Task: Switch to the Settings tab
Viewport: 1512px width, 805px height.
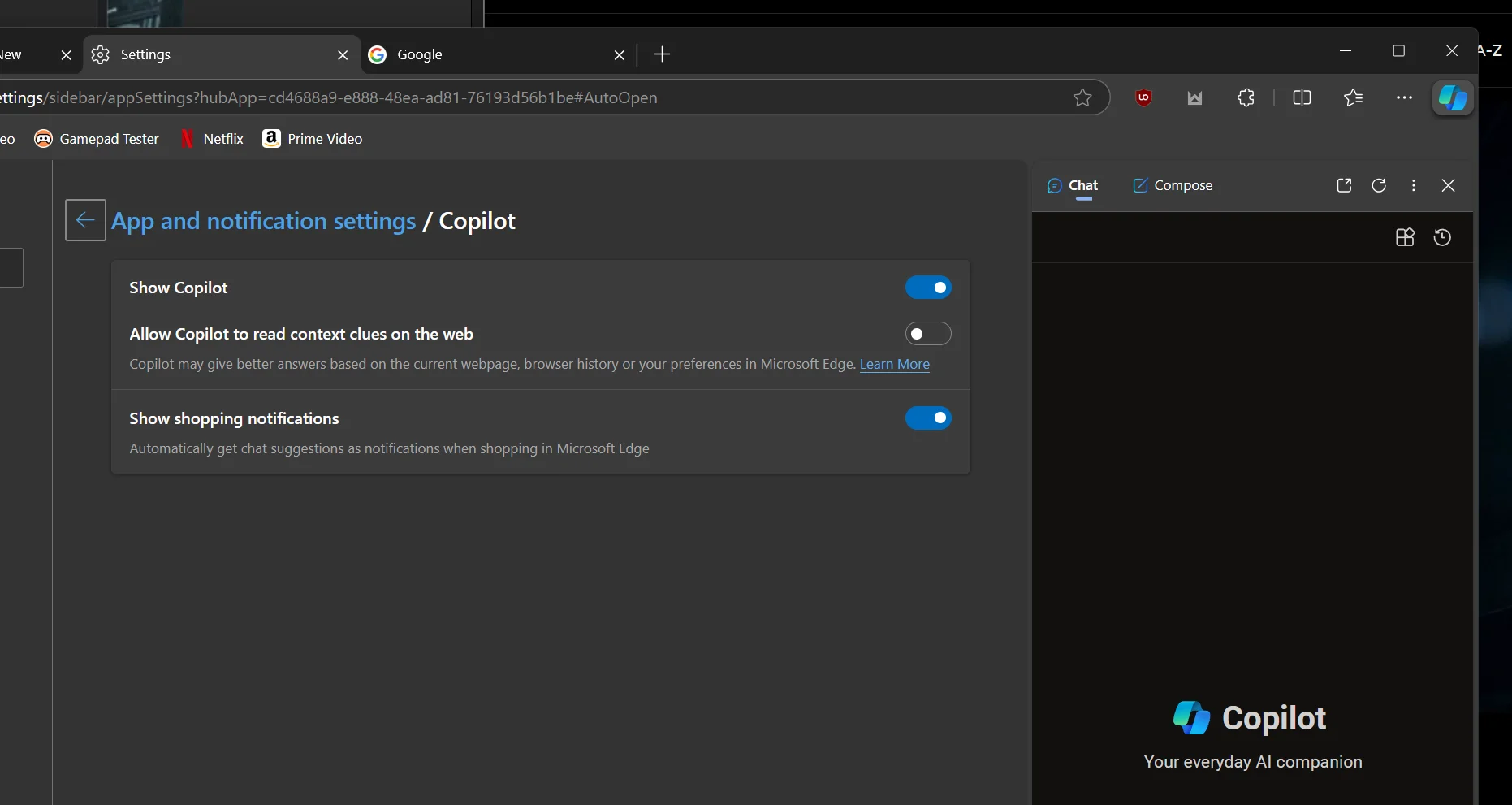Action: click(222, 54)
